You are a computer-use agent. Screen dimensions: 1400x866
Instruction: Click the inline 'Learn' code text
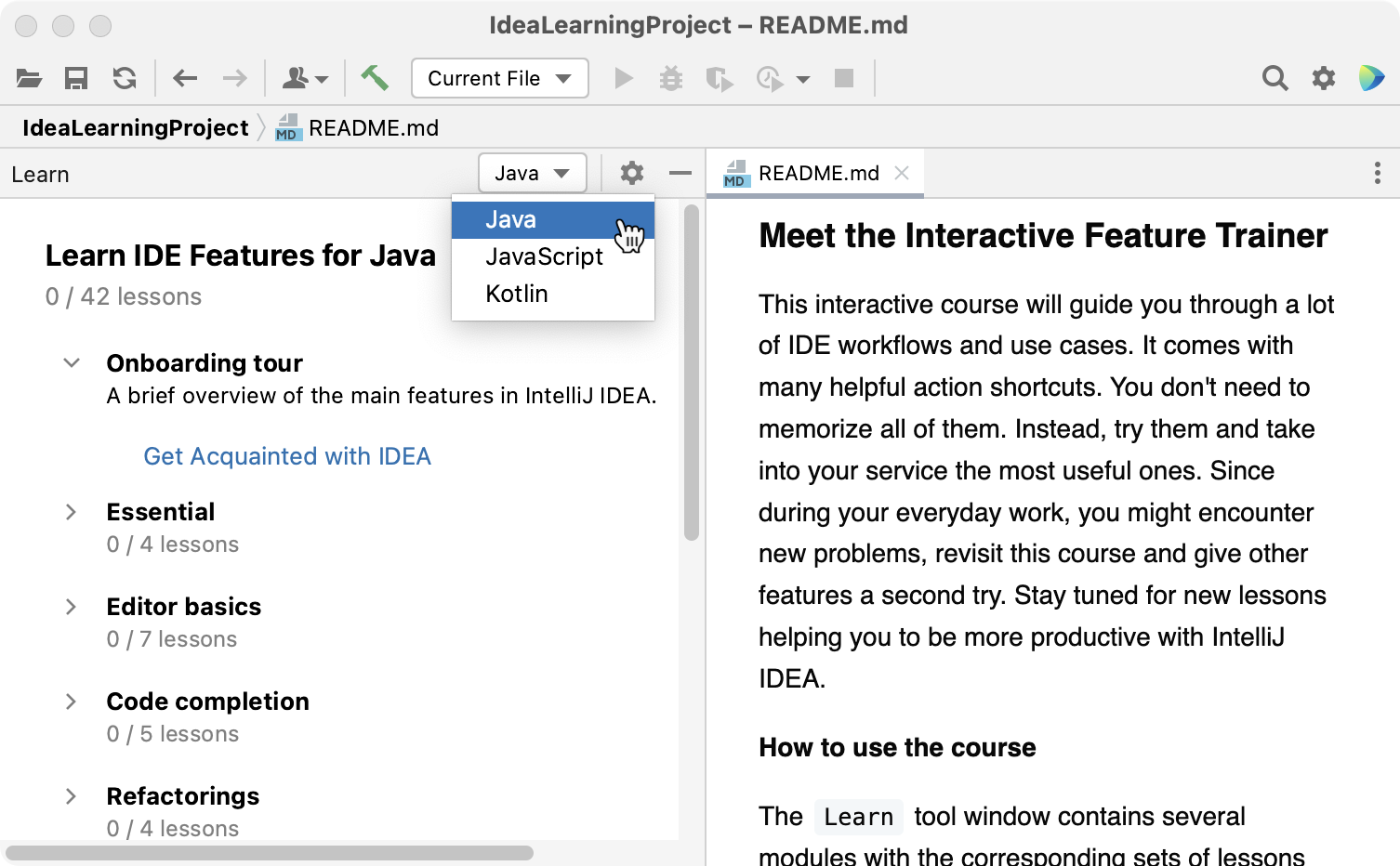tap(859, 817)
